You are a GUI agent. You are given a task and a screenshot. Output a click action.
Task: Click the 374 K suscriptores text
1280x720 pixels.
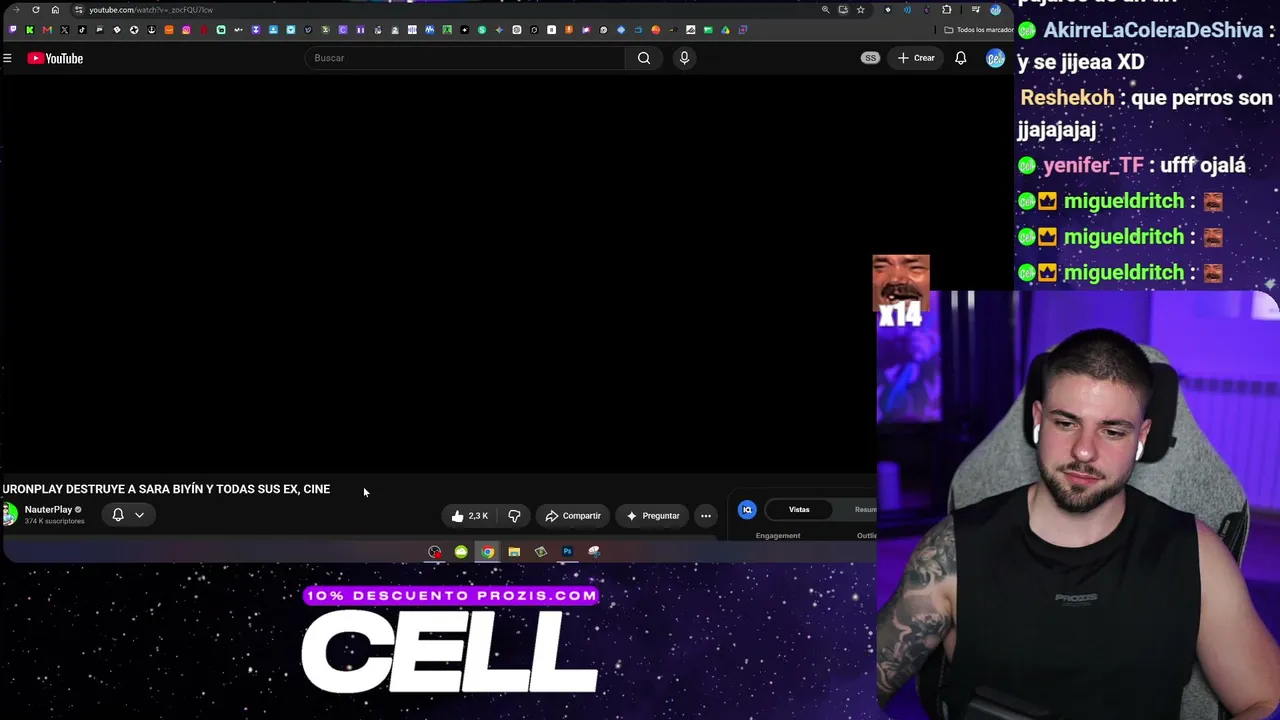[x=54, y=521]
